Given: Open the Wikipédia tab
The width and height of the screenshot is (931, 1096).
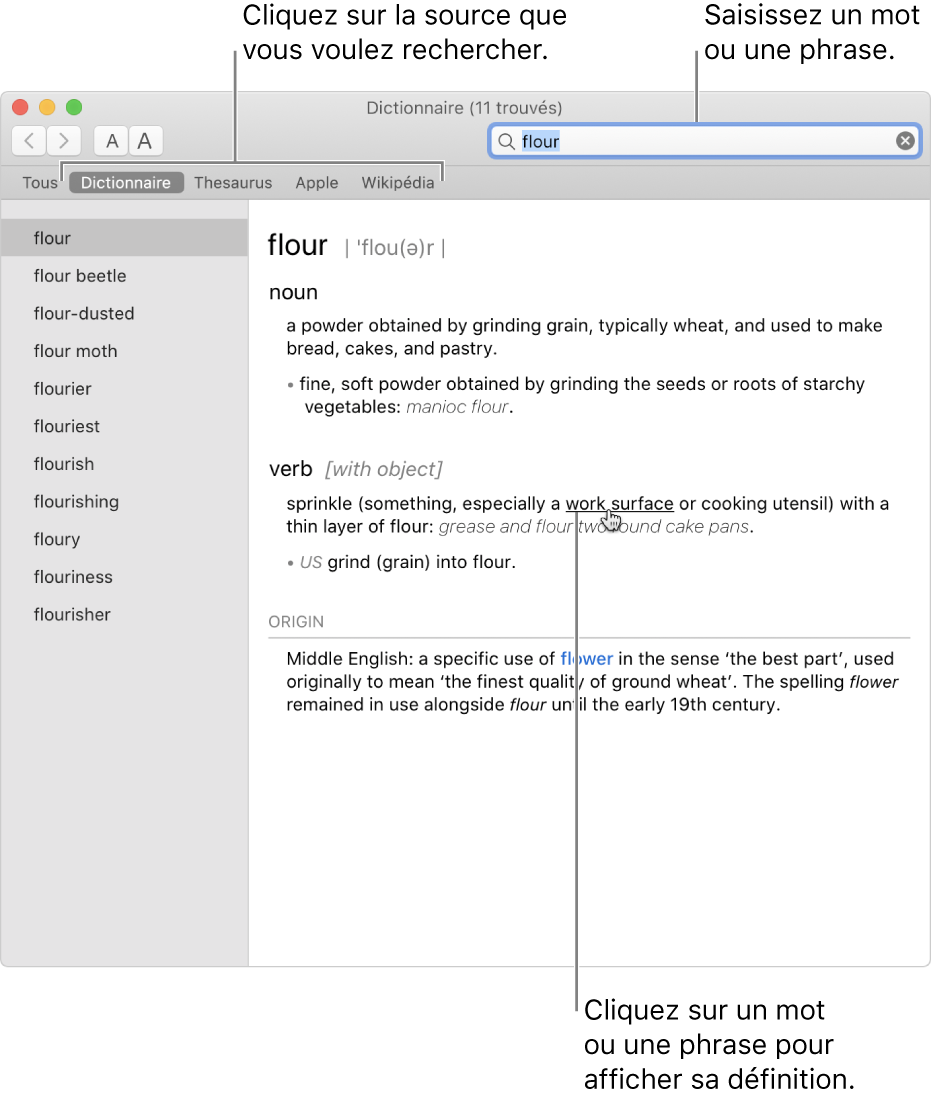Looking at the screenshot, I should (x=398, y=183).
